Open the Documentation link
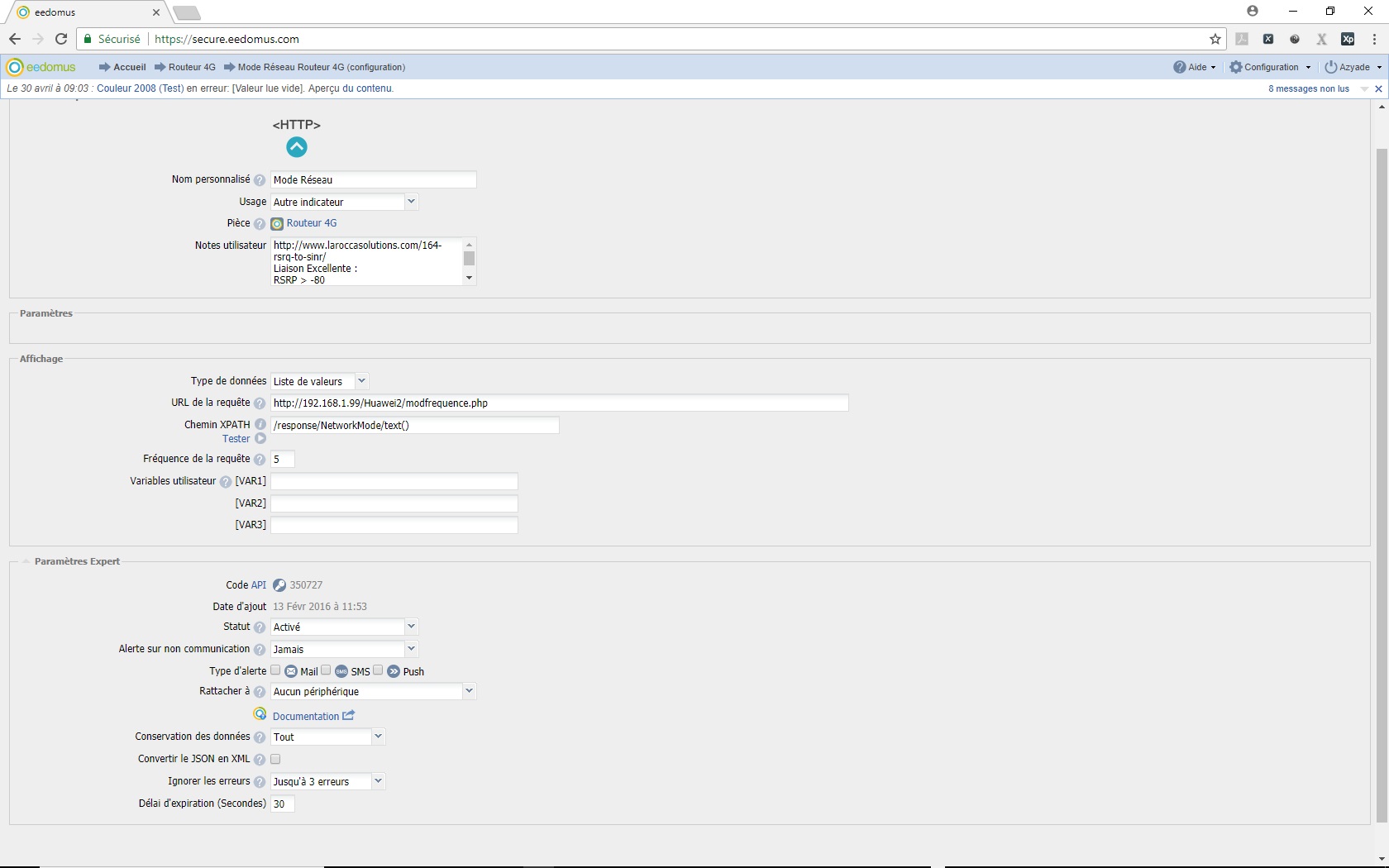 [306, 717]
